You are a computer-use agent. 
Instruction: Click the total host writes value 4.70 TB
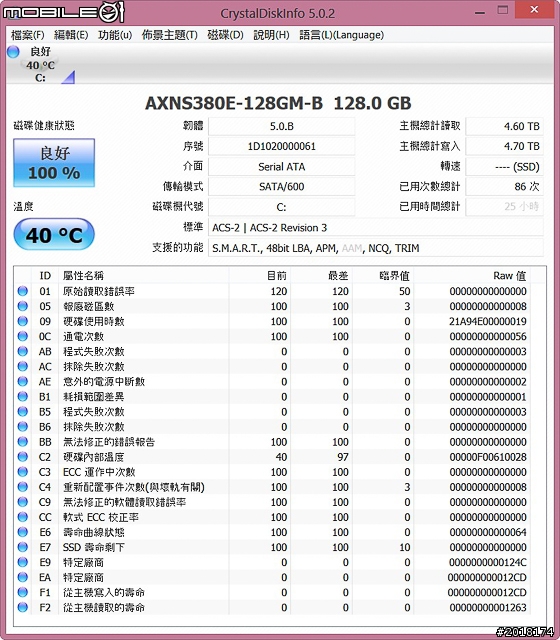pos(504,146)
